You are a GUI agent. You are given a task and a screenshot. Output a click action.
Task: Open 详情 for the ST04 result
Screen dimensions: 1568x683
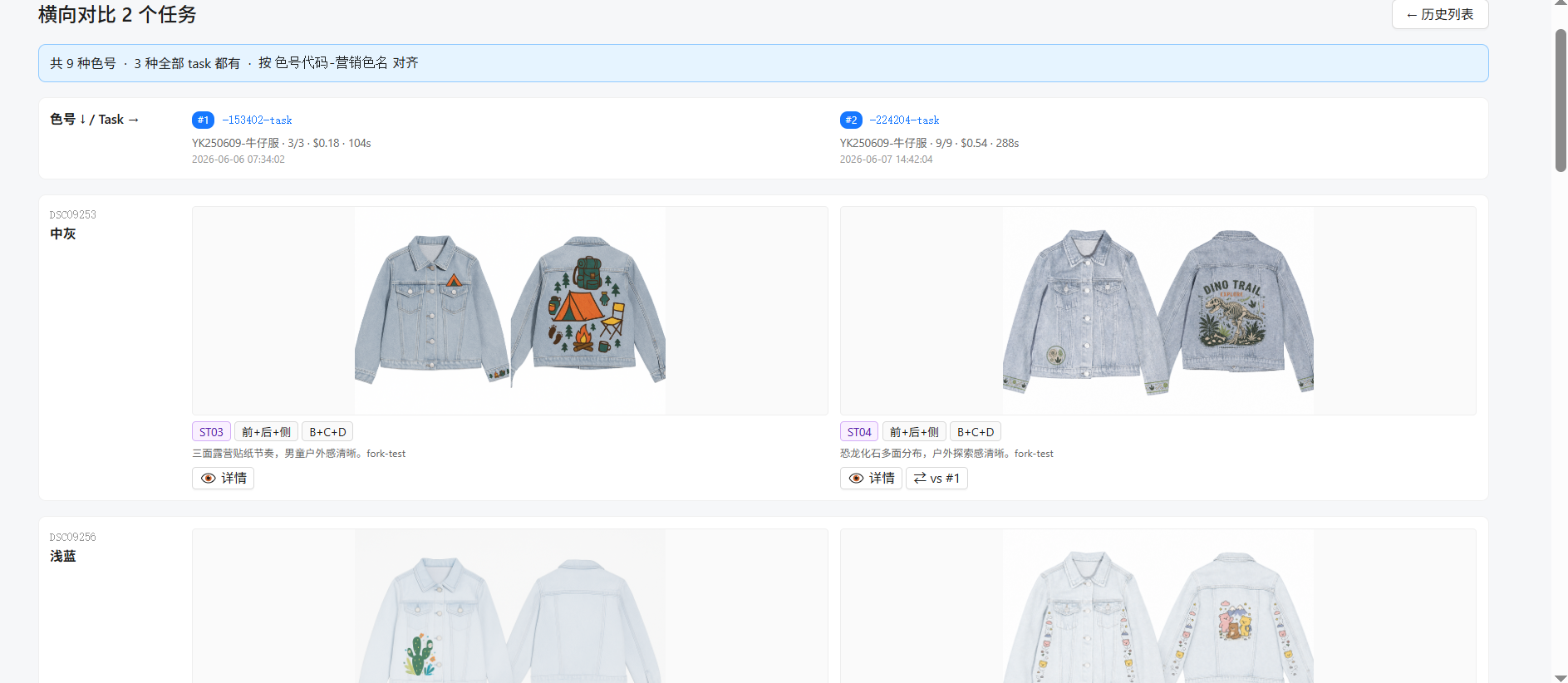coord(871,478)
